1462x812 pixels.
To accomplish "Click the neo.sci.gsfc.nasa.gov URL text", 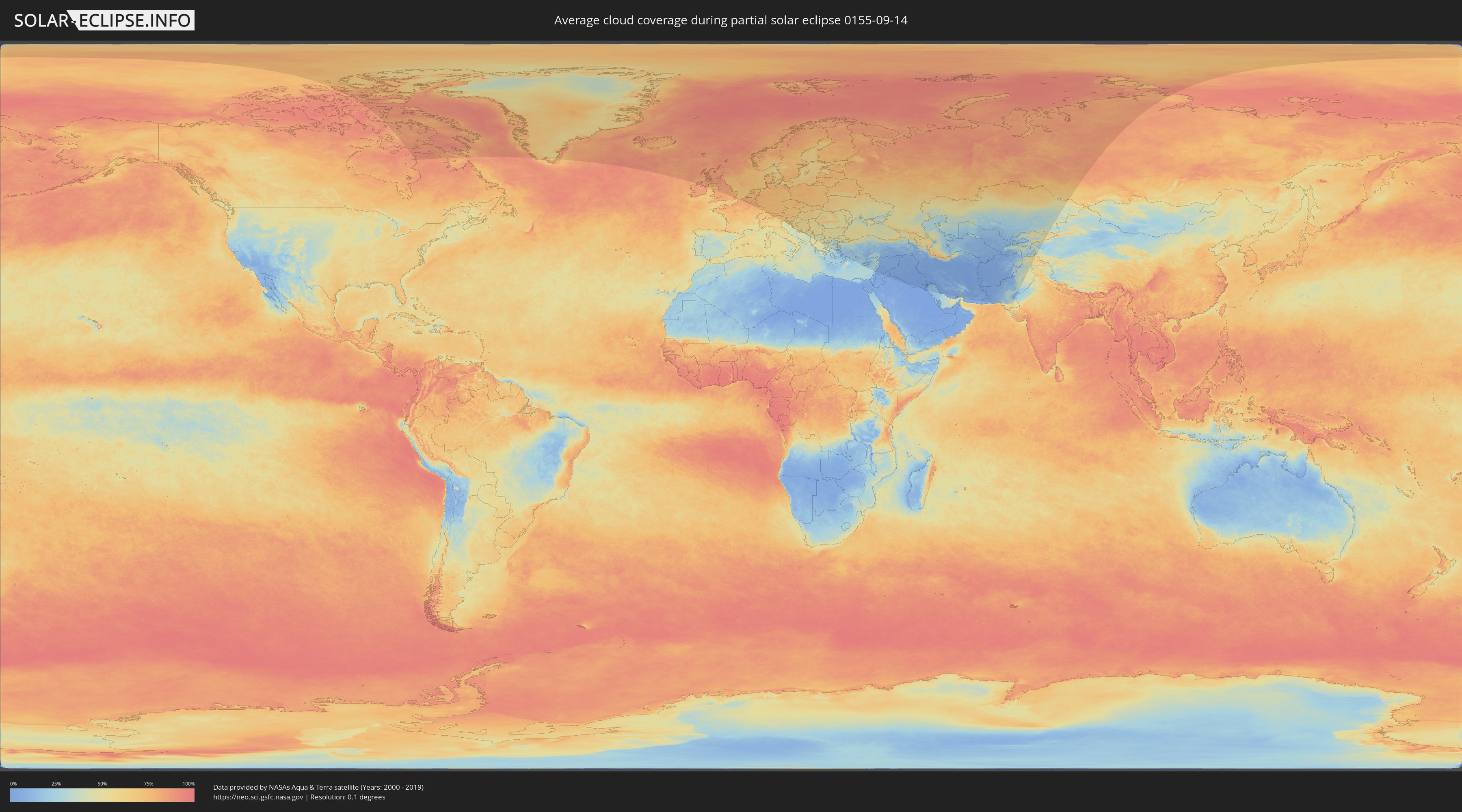I will click(x=257, y=797).
